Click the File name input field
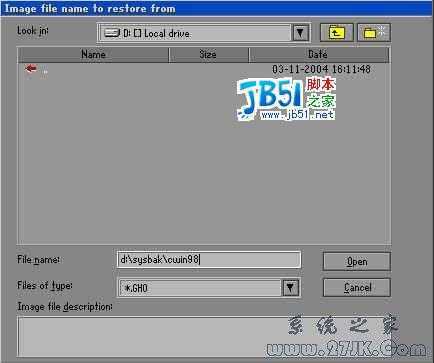The height and width of the screenshot is (363, 434). [209, 260]
